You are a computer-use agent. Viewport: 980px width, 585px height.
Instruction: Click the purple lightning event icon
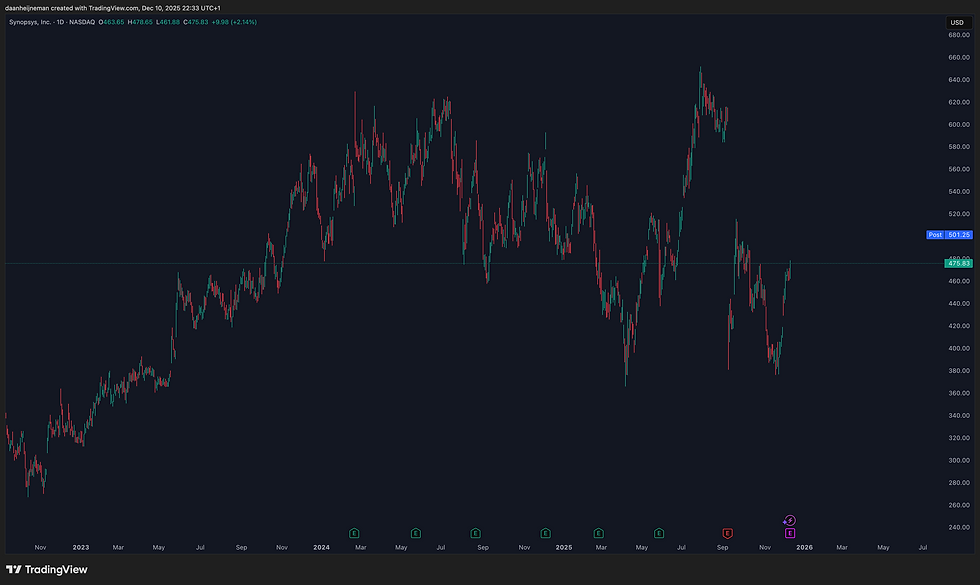coord(789,520)
